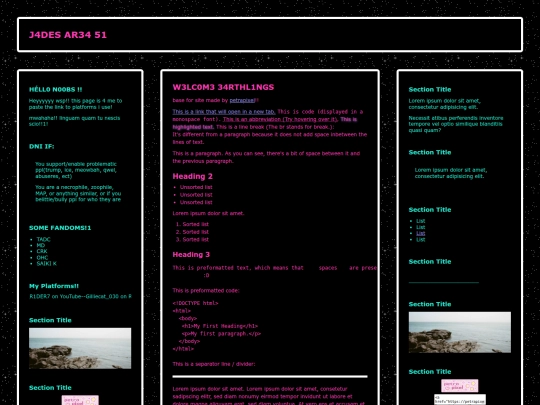Viewport: 540px width, 405px height.
Task: Click the ':D' preformatted emoticon
Action: (206, 275)
